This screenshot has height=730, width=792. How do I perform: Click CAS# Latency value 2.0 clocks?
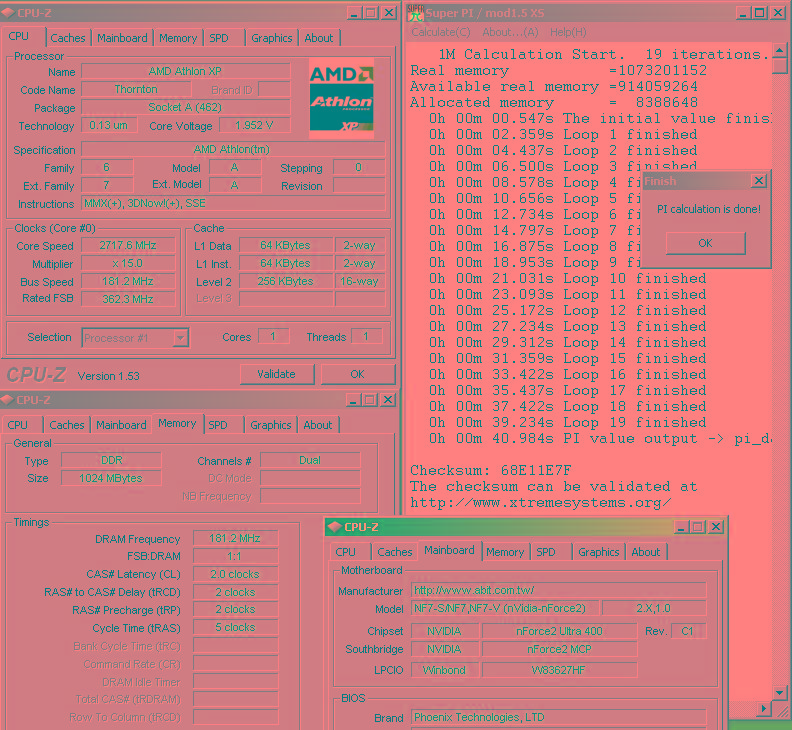[235, 574]
